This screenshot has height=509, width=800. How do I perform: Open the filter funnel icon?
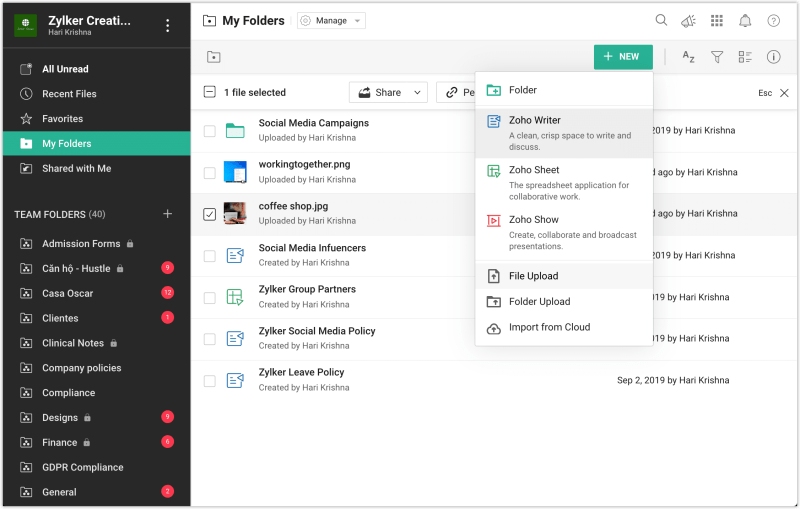(717, 57)
